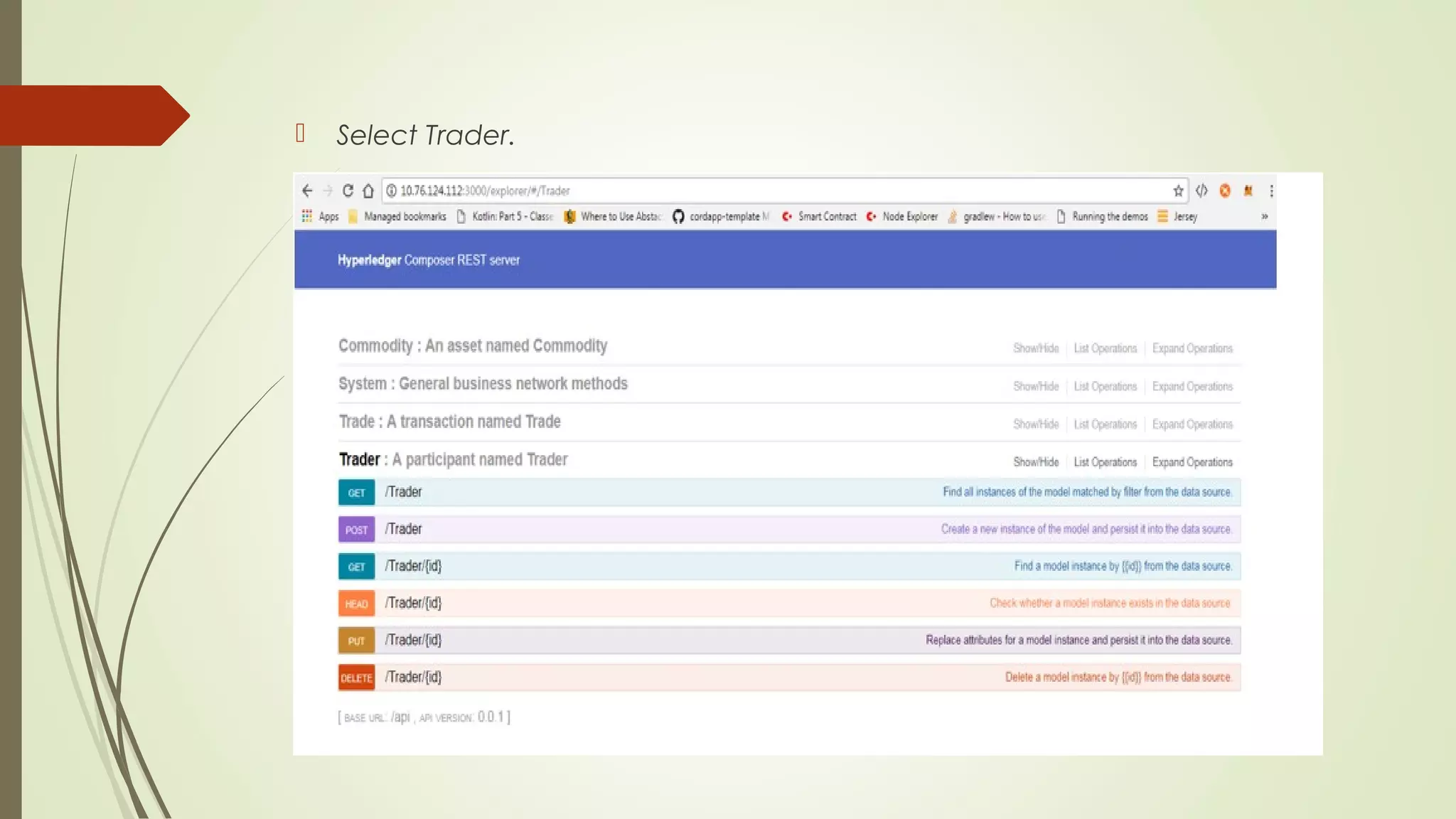Screen dimensions: 1456x819
Task: Click the browser forward arrow
Action: pyautogui.click(x=328, y=191)
